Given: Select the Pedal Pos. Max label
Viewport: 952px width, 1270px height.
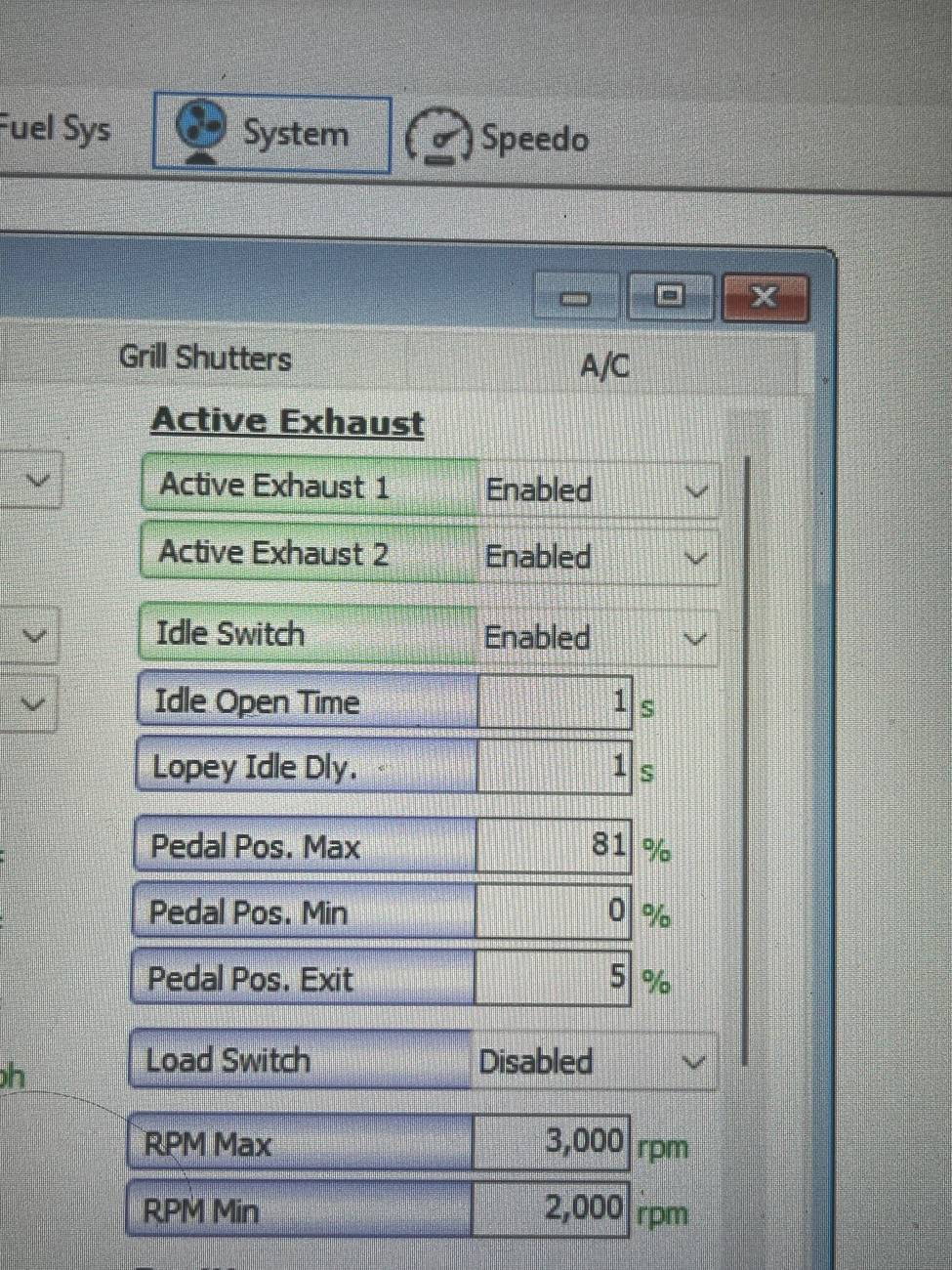Looking at the screenshot, I should tap(305, 845).
